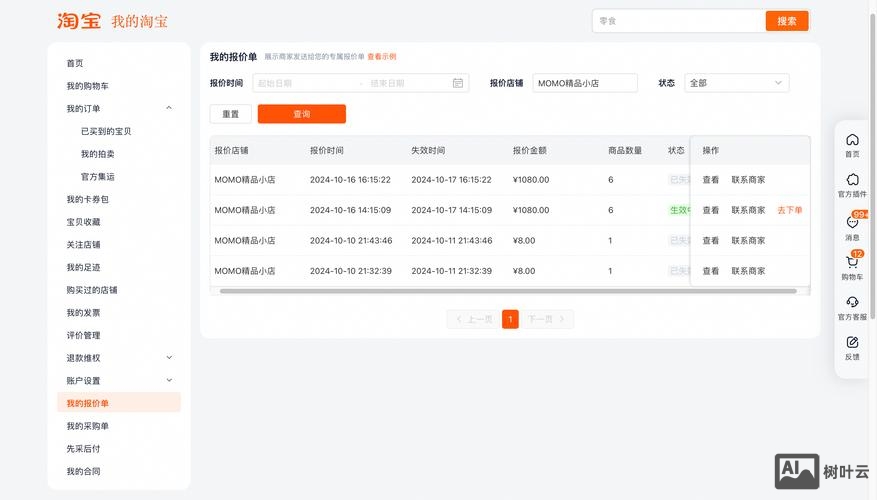The height and width of the screenshot is (500, 877).
Task: Open 关注店铺 in sidebar
Action: coord(83,244)
